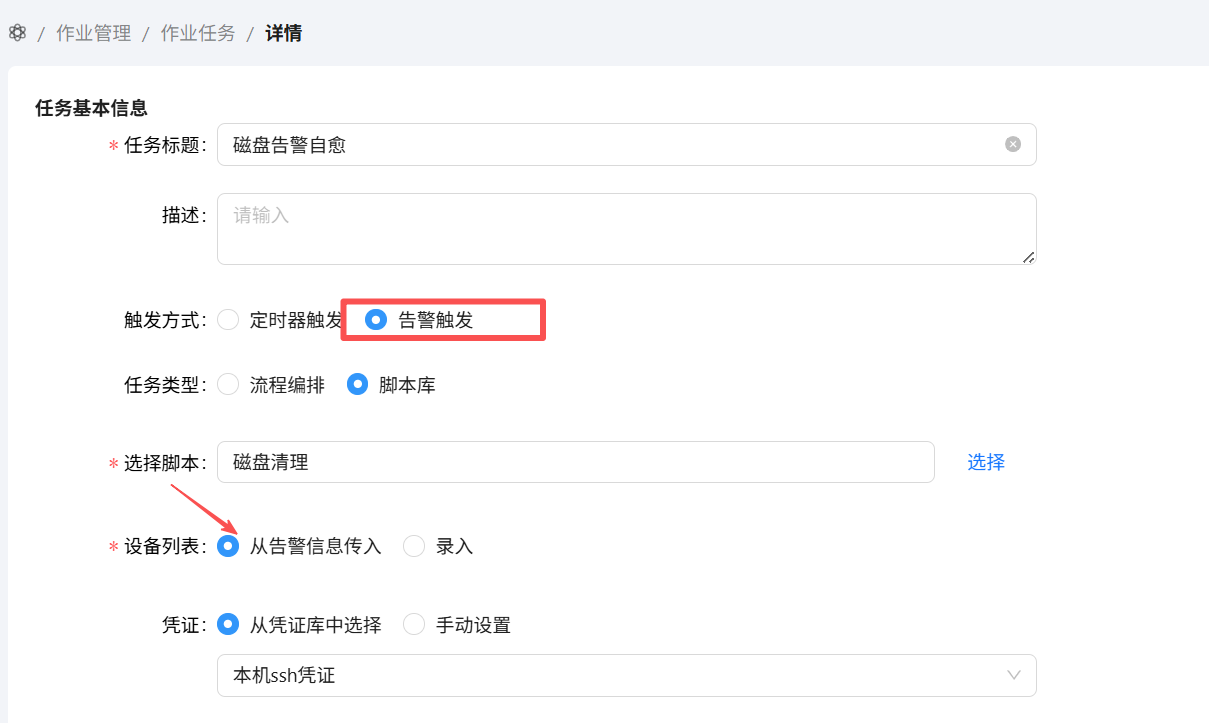Pick the 从凭证库中选择 credential option
This screenshot has width=1209, height=723.
pos(229,625)
